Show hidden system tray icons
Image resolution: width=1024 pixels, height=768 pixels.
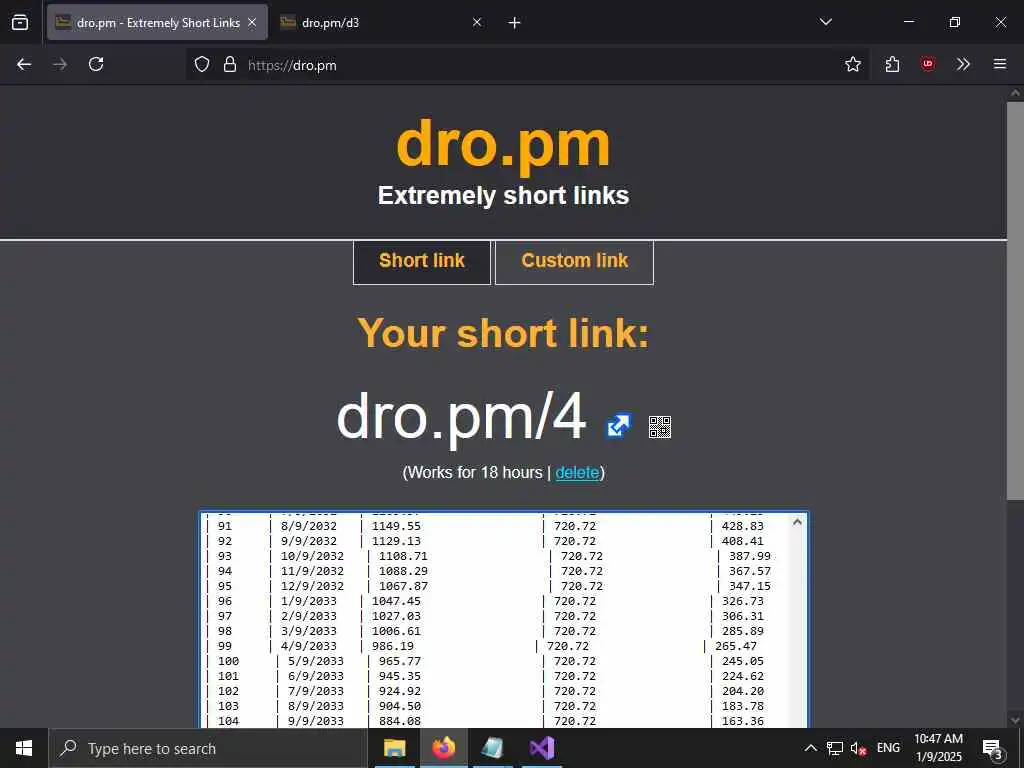point(810,748)
